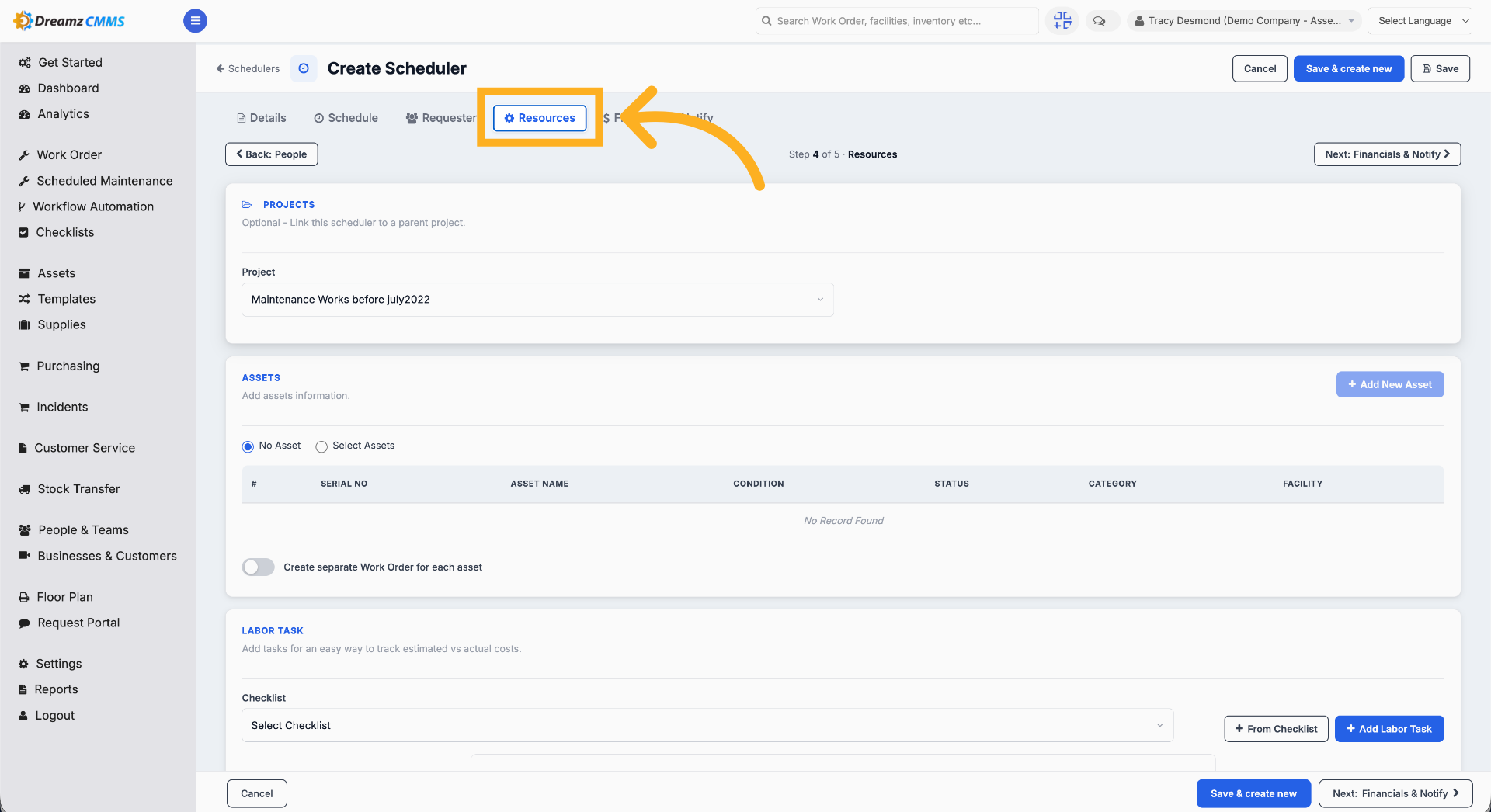Click the Purchasing cart icon
The height and width of the screenshot is (812, 1491).
[x=24, y=366]
